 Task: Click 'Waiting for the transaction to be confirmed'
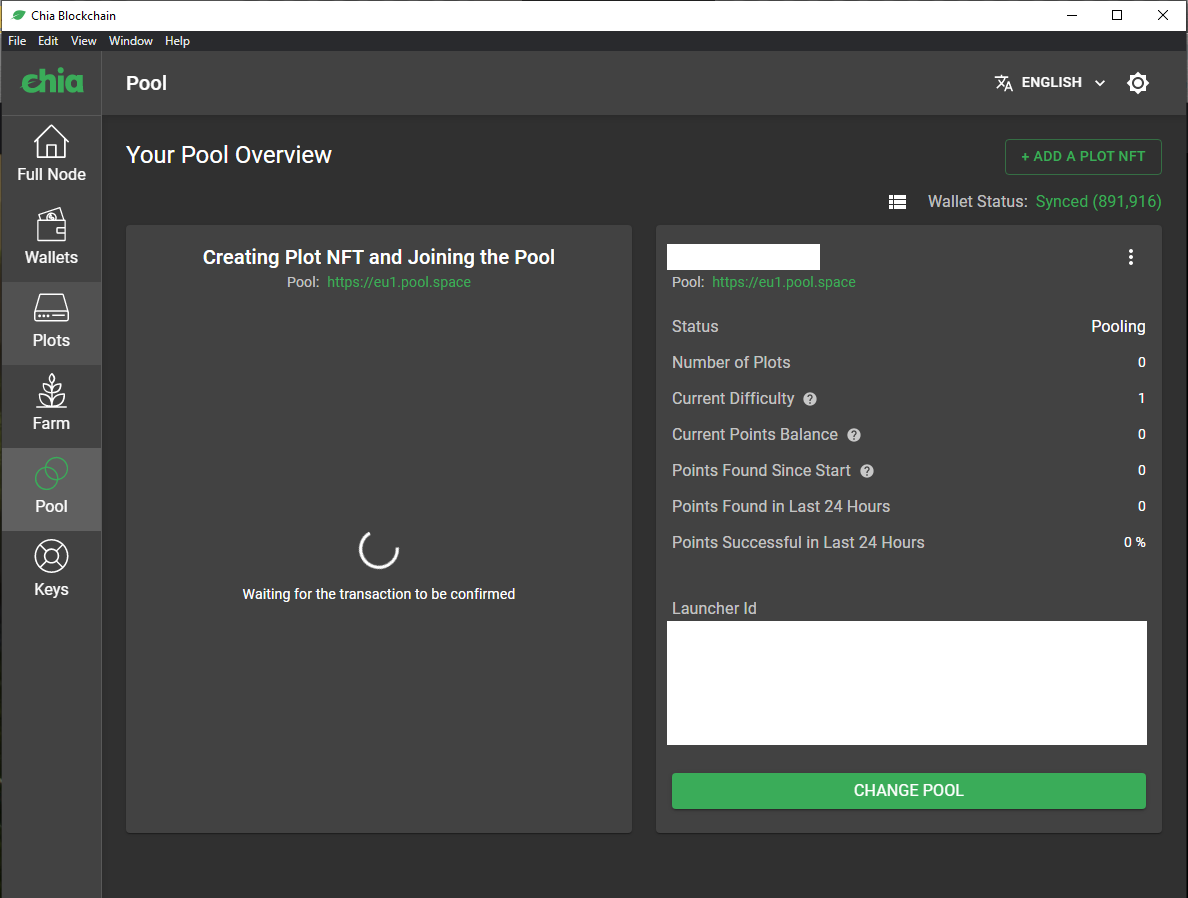click(379, 594)
